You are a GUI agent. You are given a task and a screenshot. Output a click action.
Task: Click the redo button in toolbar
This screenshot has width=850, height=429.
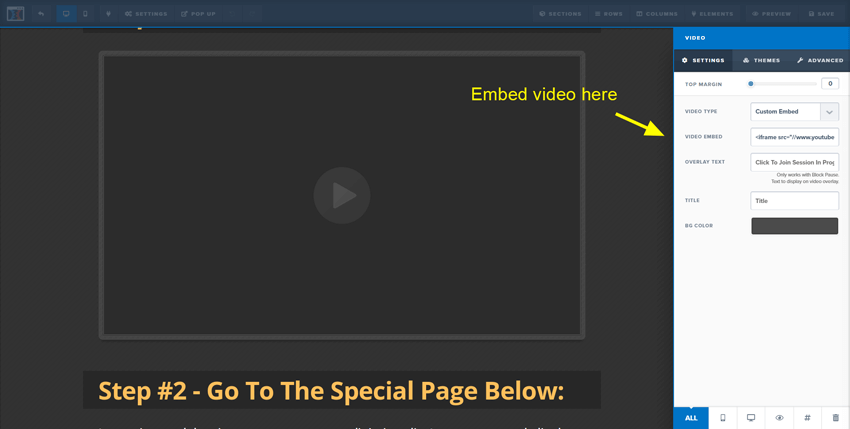252,14
